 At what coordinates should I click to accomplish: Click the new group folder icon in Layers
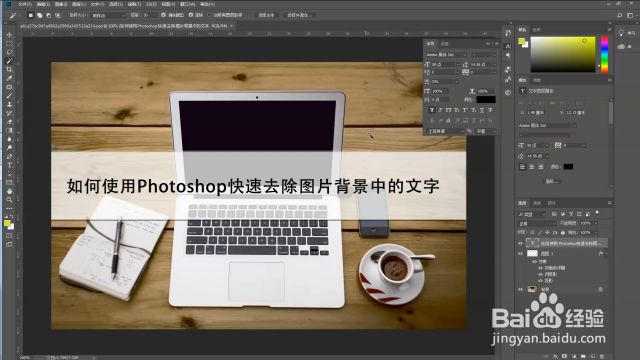[x=583, y=356]
